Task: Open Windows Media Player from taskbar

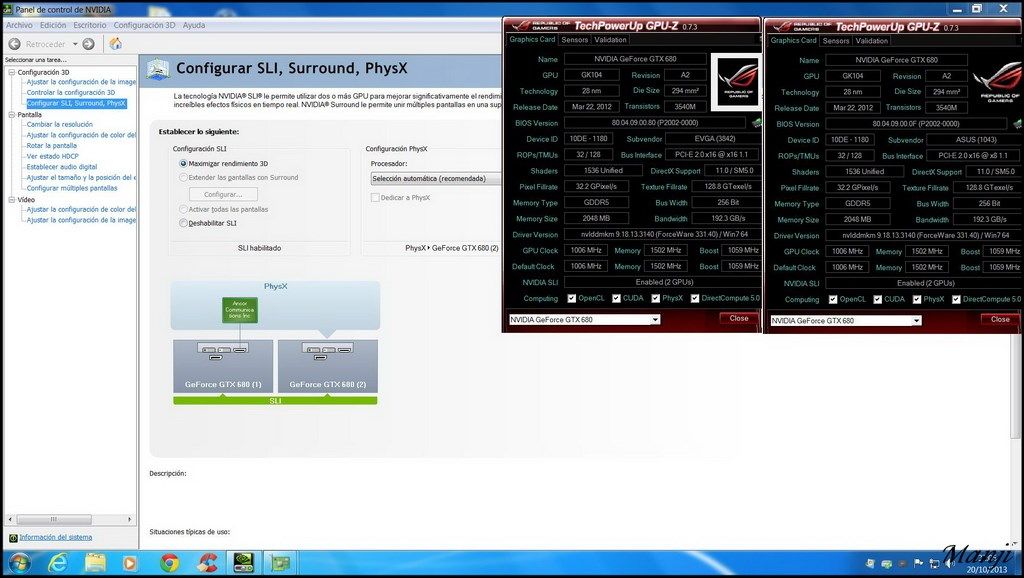Action: tap(131, 563)
